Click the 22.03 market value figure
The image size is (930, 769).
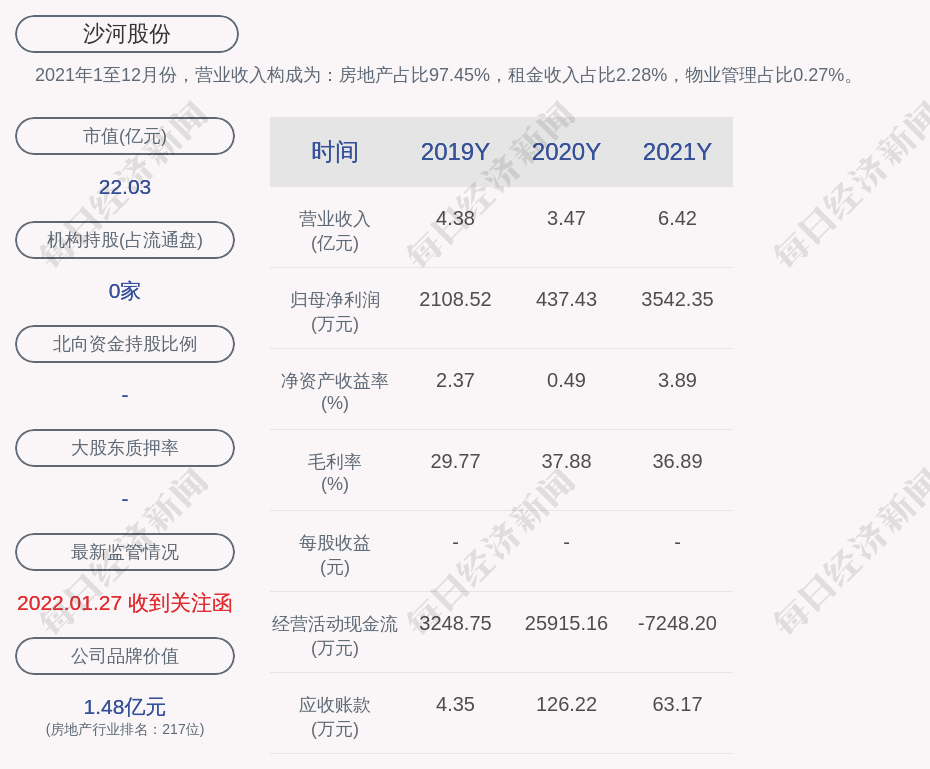pos(125,187)
